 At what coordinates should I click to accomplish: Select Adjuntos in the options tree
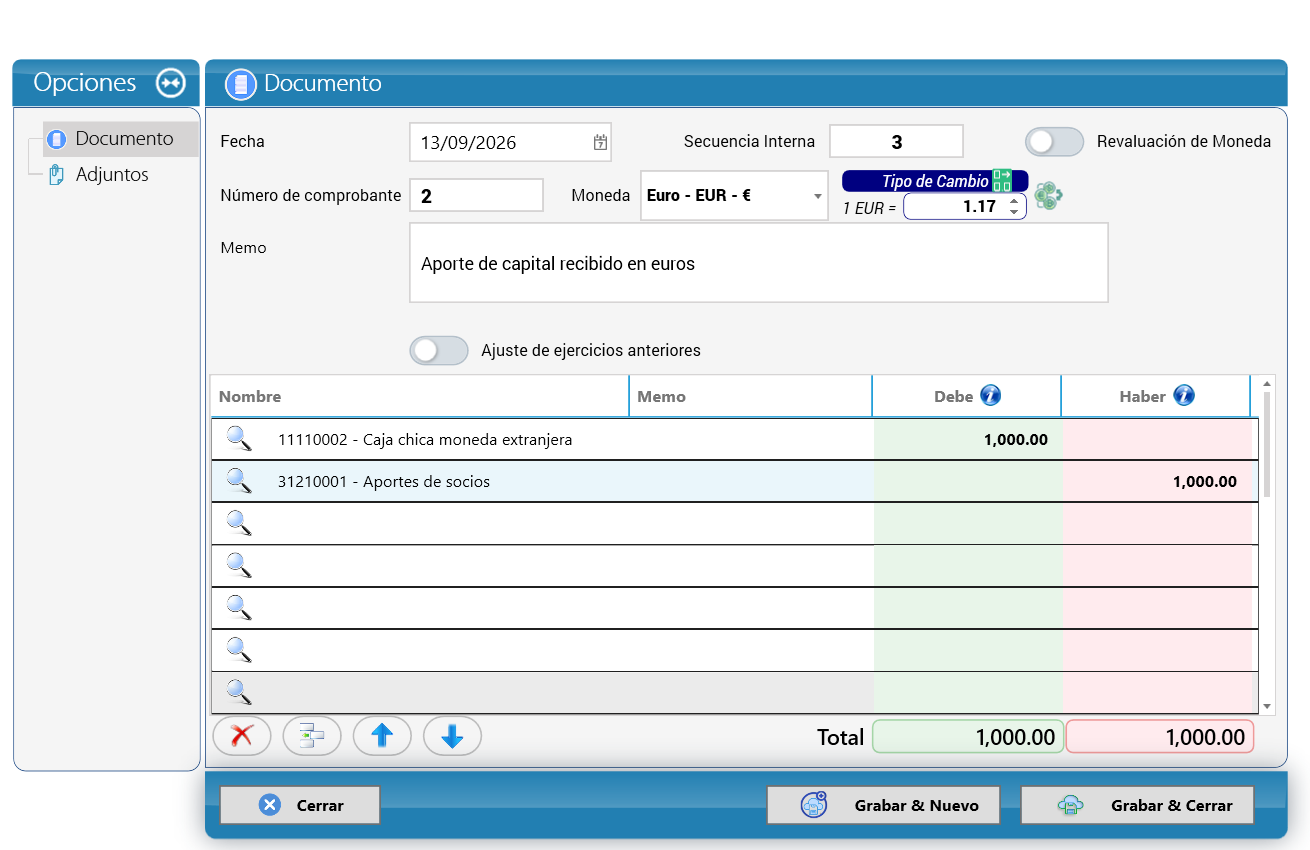point(112,175)
